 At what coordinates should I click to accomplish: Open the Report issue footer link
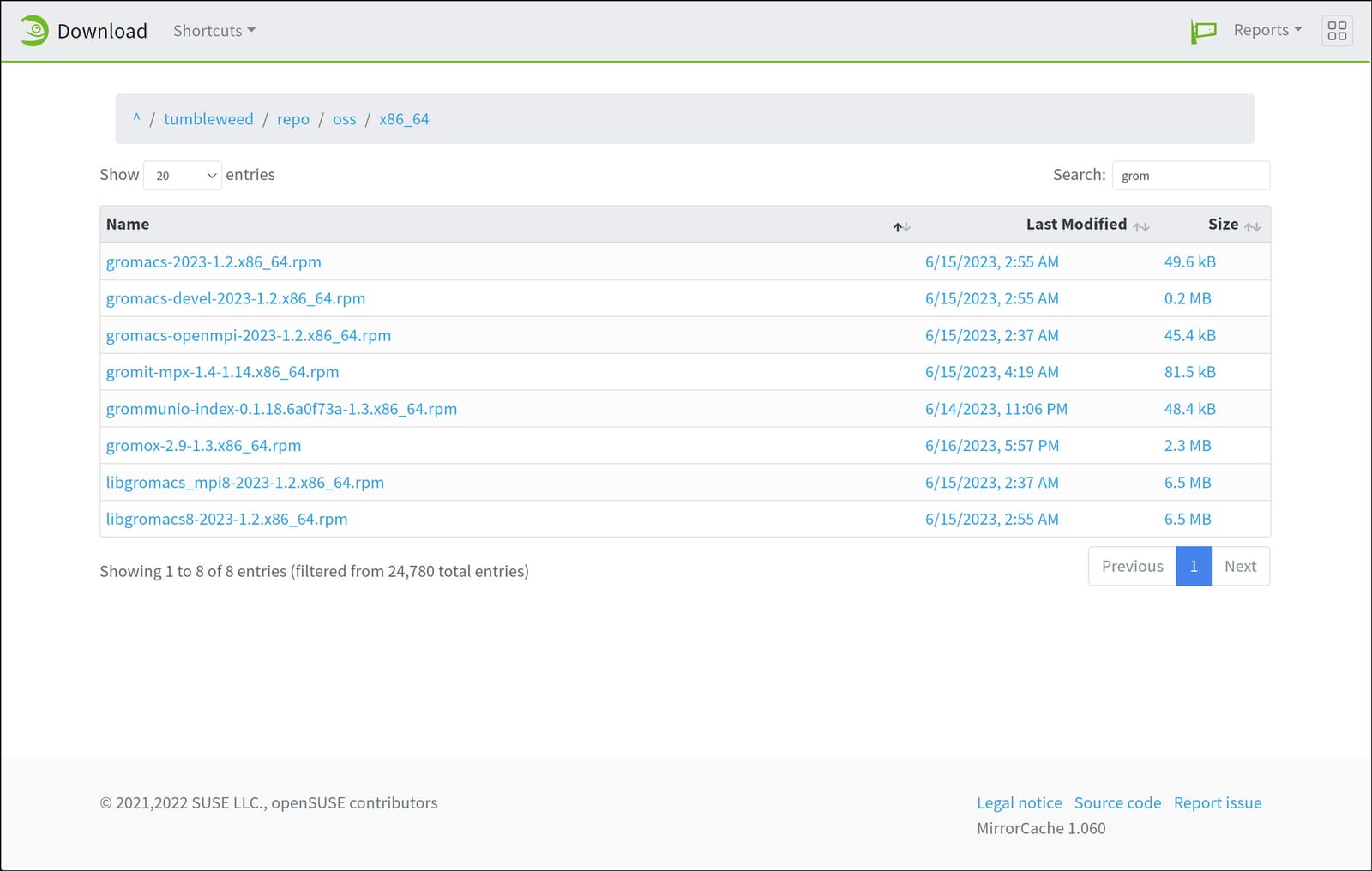click(x=1218, y=802)
